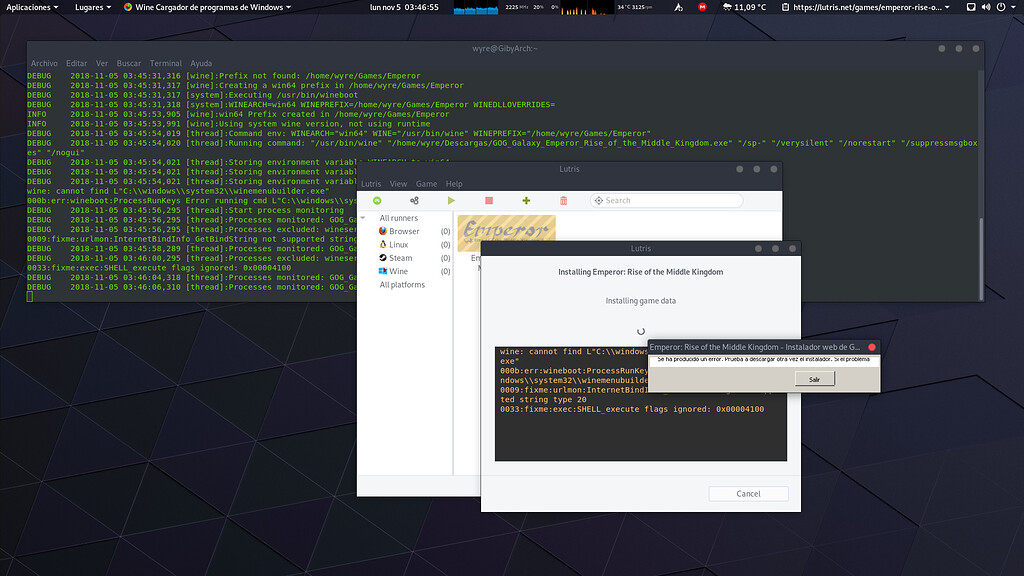The image size is (1024, 576).
Task: Click the red MEGA tray icon
Action: (x=702, y=7)
